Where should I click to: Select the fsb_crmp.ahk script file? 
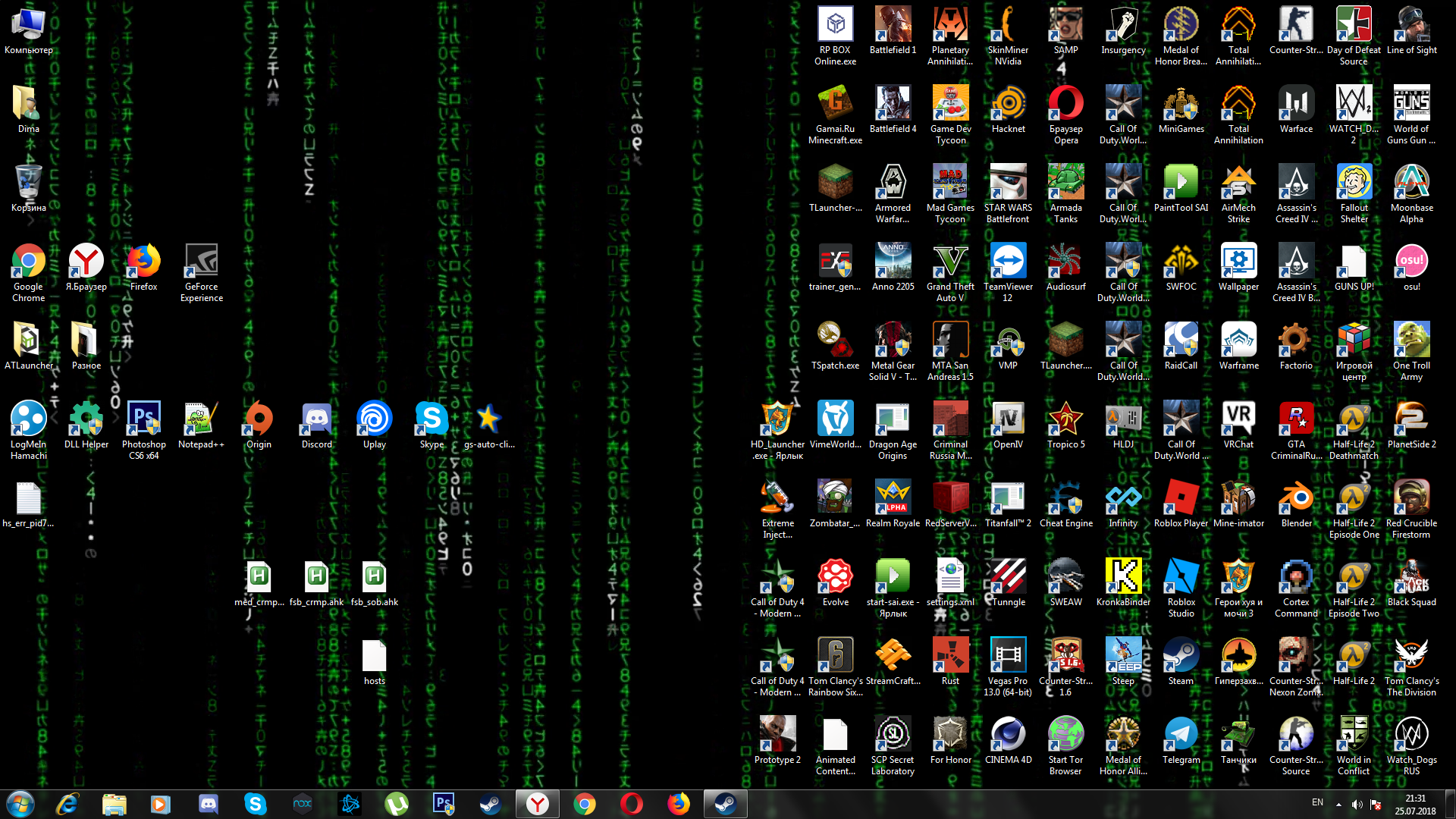[317, 582]
